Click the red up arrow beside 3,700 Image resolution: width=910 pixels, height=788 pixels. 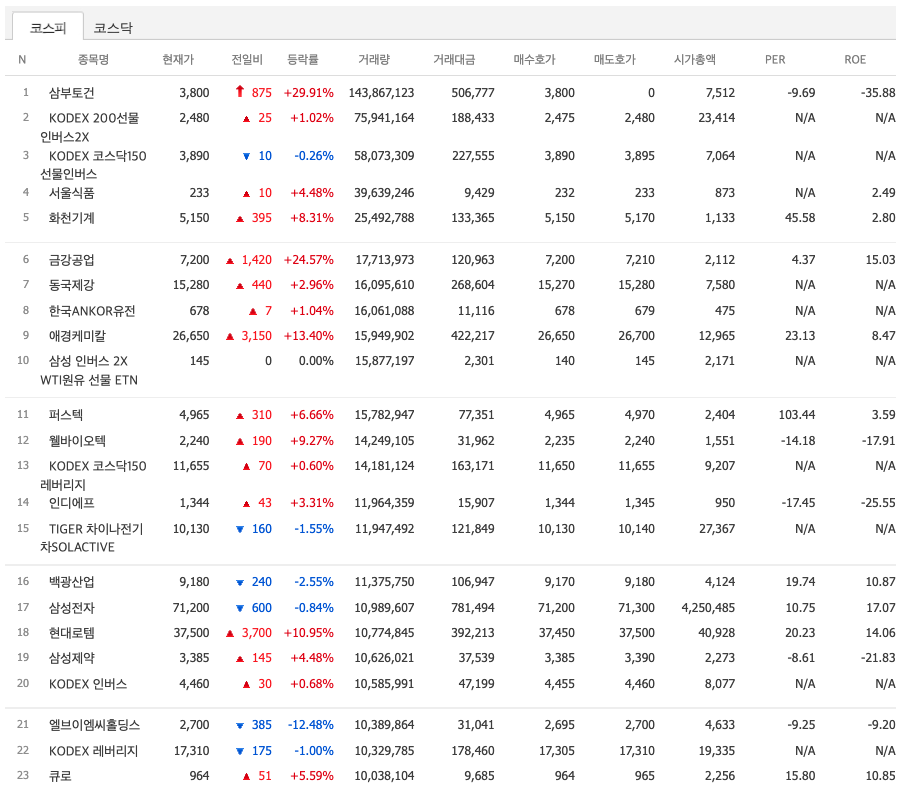click(x=230, y=633)
